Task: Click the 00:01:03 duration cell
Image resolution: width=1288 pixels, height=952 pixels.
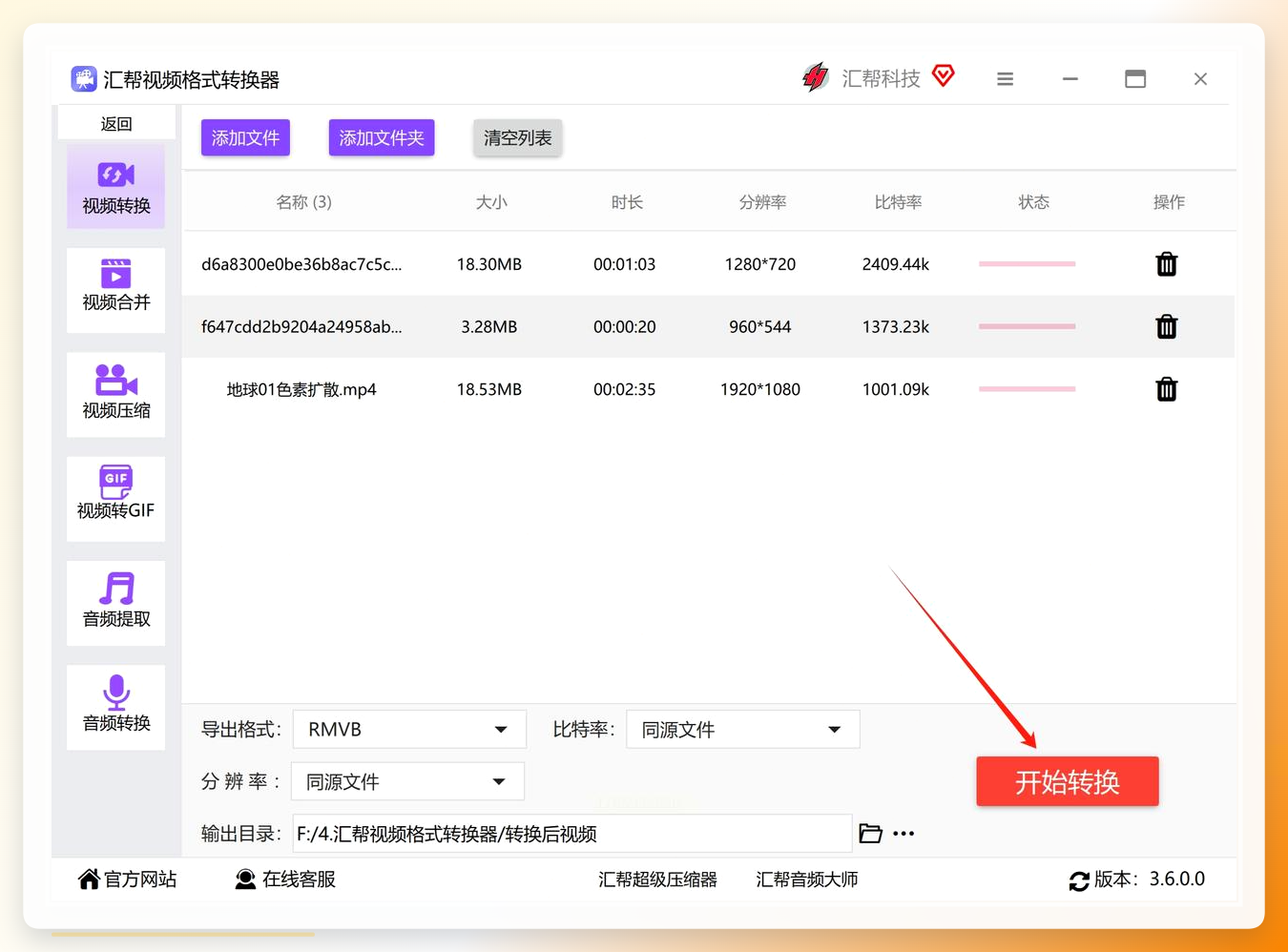Action: coord(625,264)
